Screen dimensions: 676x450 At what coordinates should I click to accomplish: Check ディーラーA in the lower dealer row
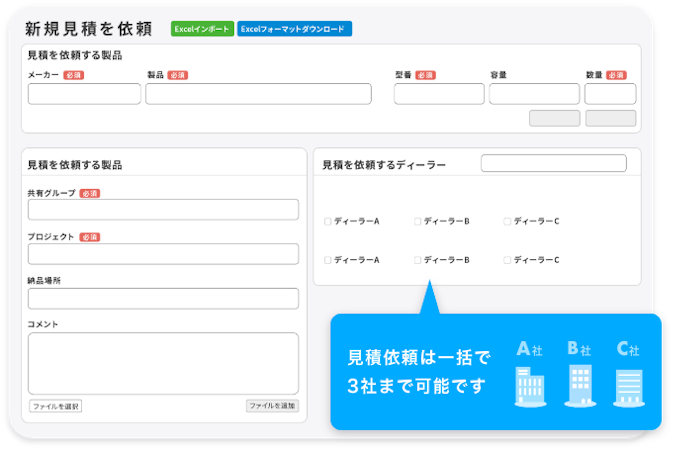pos(328,260)
